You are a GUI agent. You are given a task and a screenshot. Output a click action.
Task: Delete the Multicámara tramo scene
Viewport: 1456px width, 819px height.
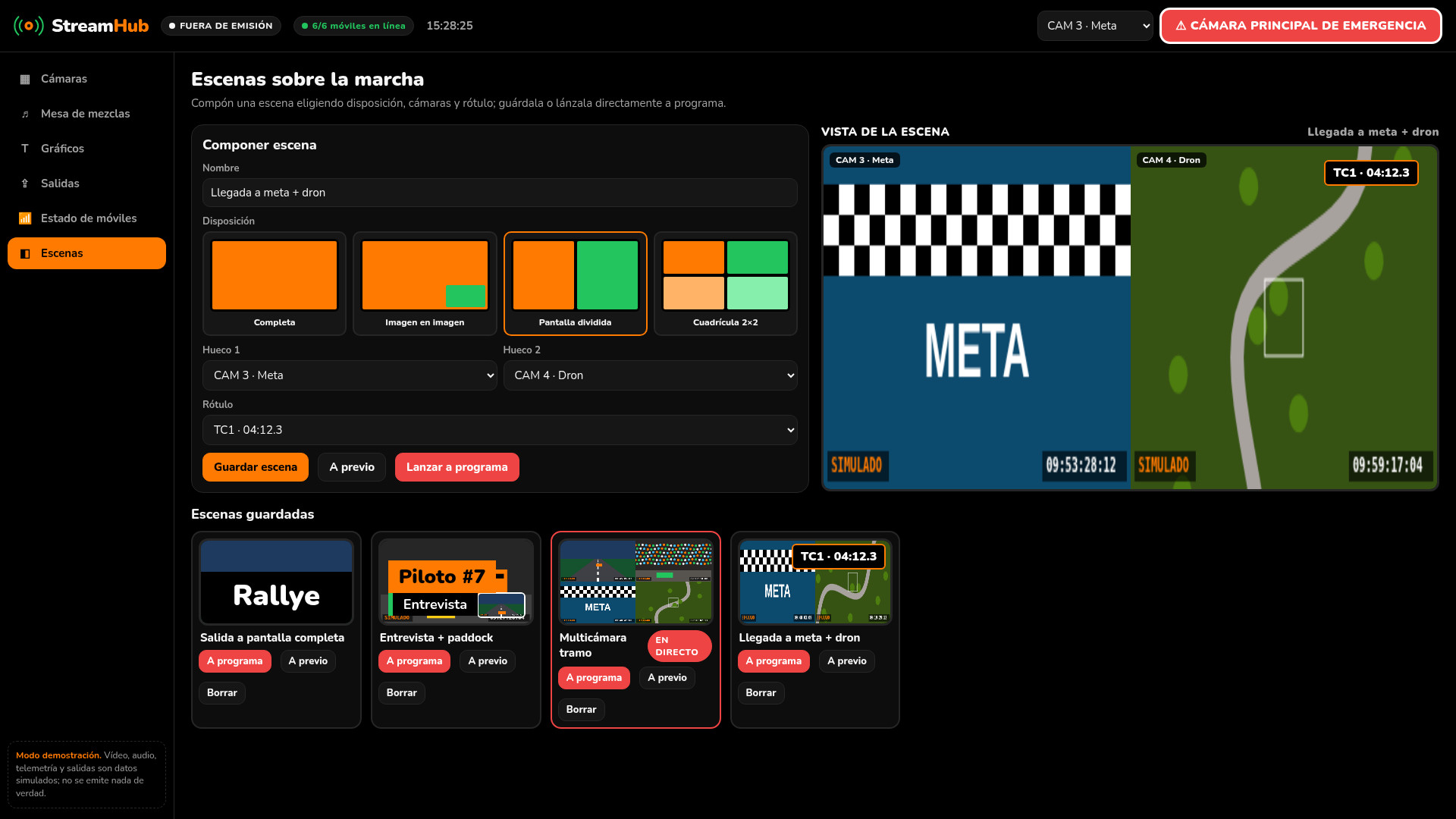click(582, 710)
